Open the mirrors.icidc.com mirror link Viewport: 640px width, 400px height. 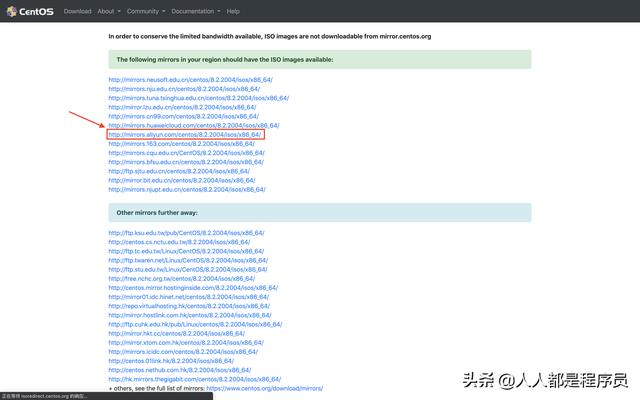[183, 351]
